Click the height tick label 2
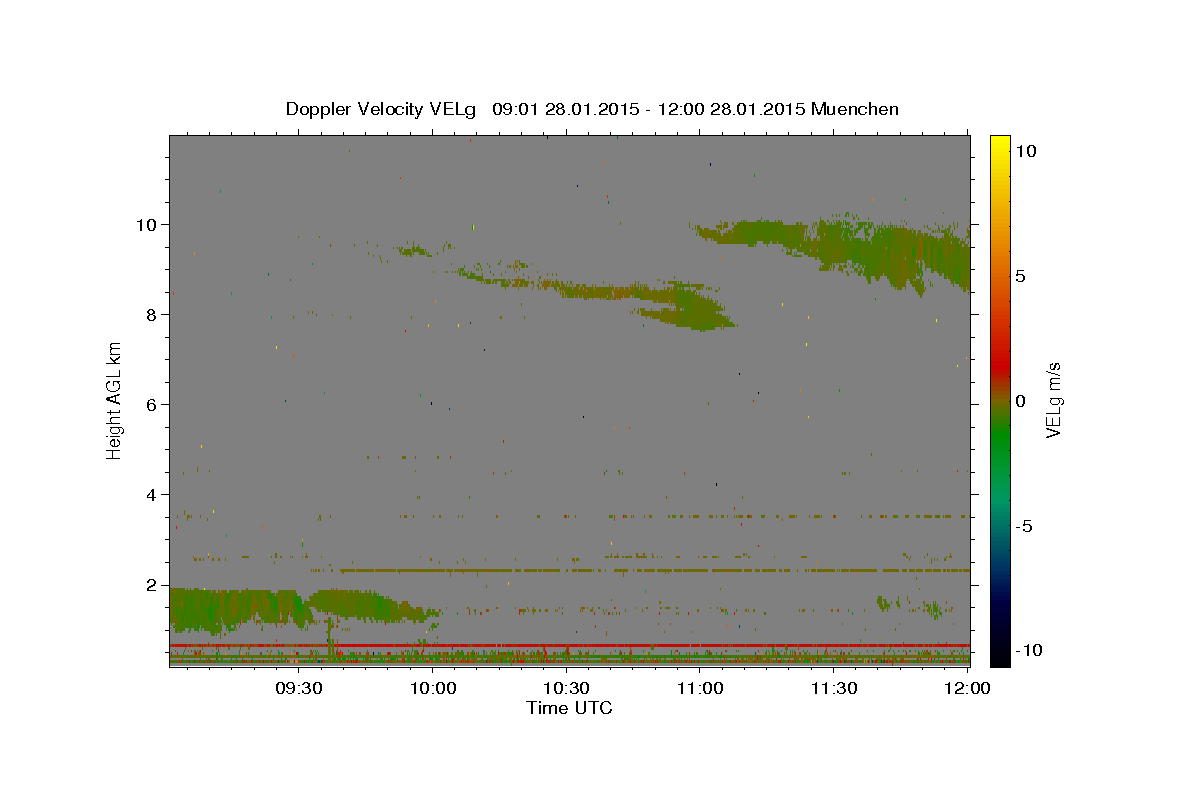Image resolution: width=1200 pixels, height=800 pixels. point(153,585)
